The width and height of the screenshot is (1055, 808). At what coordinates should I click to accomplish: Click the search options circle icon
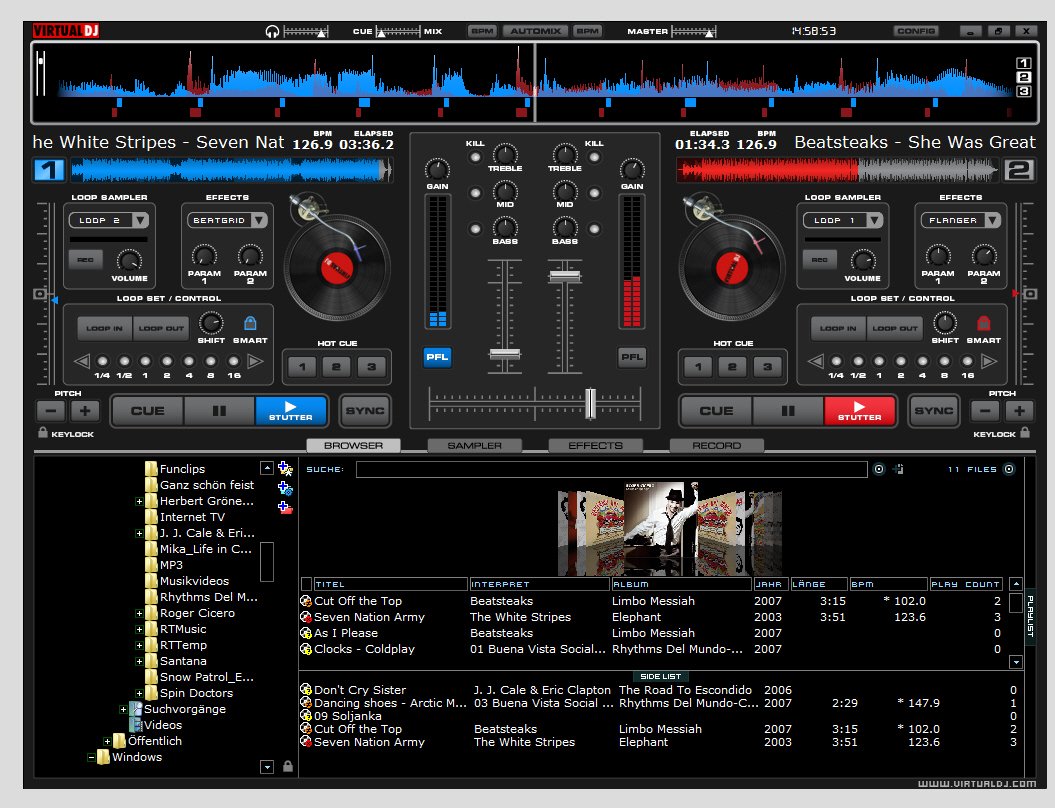879,469
